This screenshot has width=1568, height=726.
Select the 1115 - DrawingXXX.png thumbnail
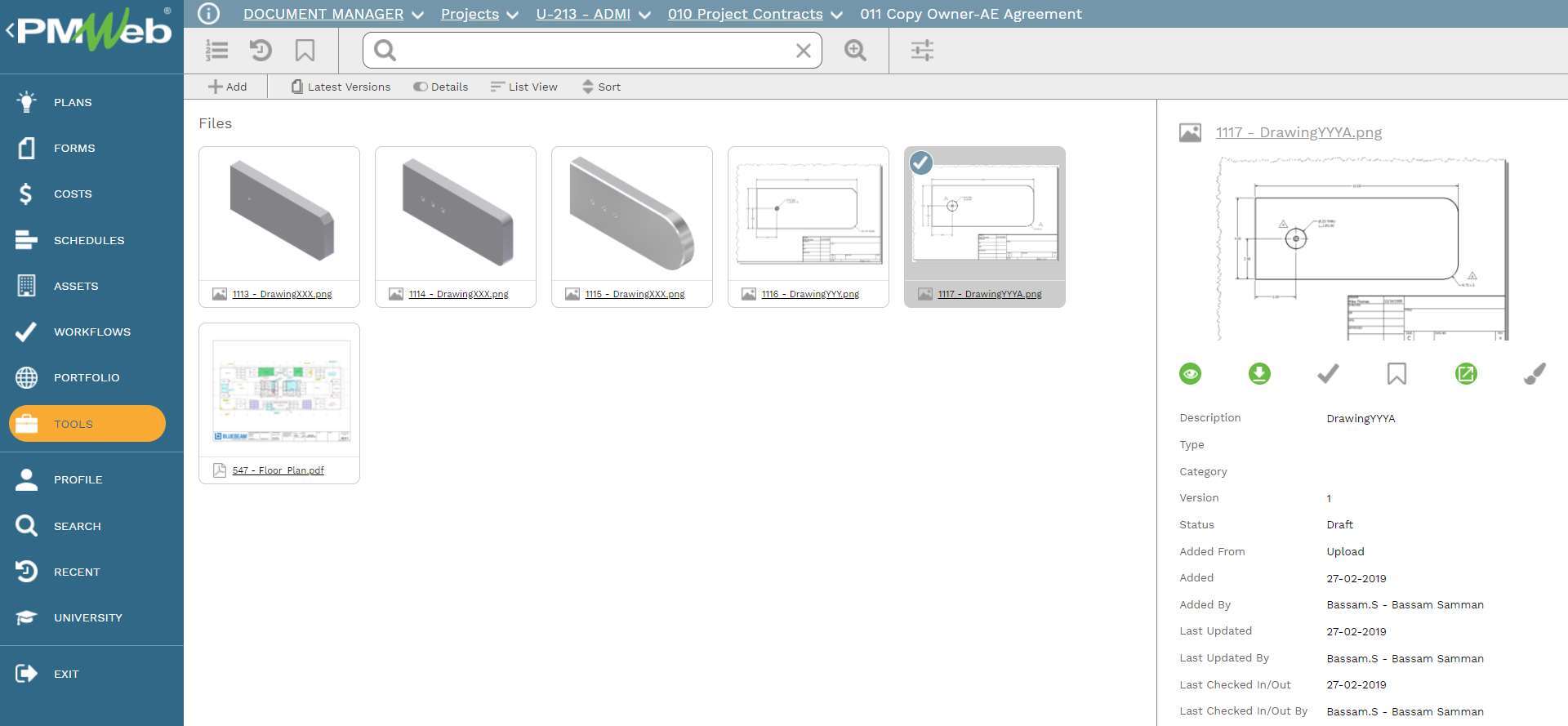tap(632, 214)
